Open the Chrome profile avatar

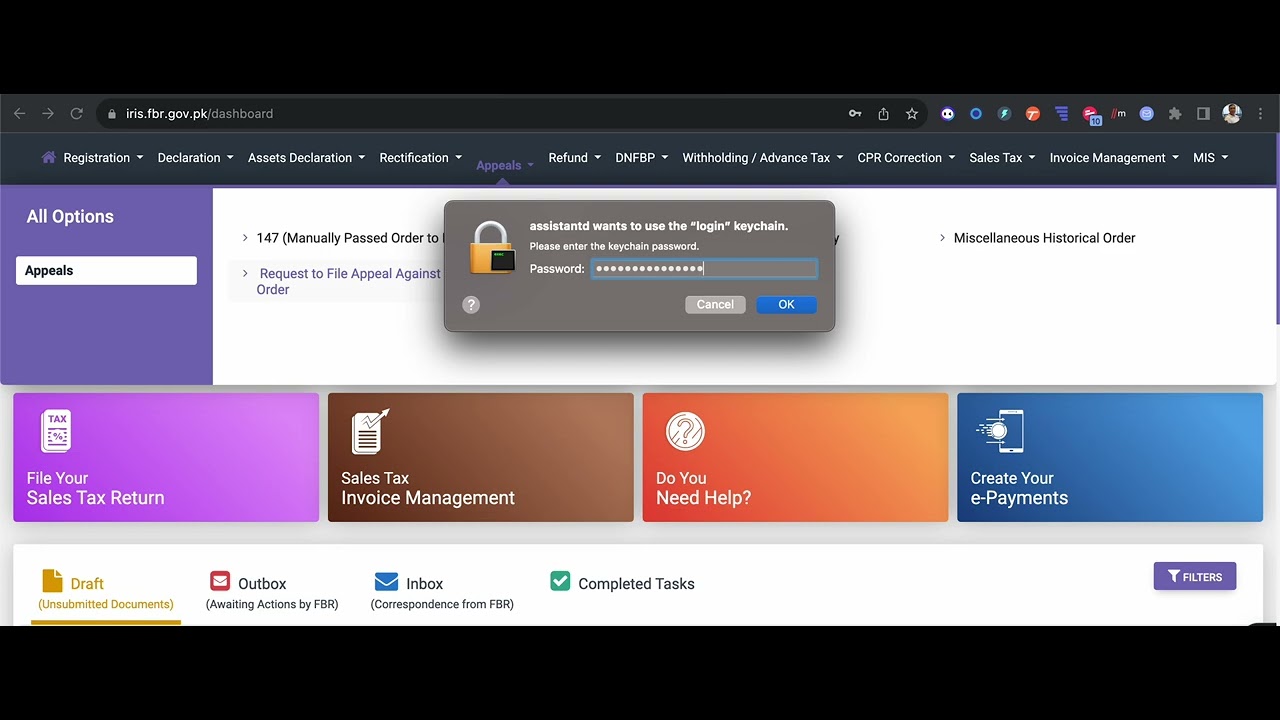[x=1232, y=114]
